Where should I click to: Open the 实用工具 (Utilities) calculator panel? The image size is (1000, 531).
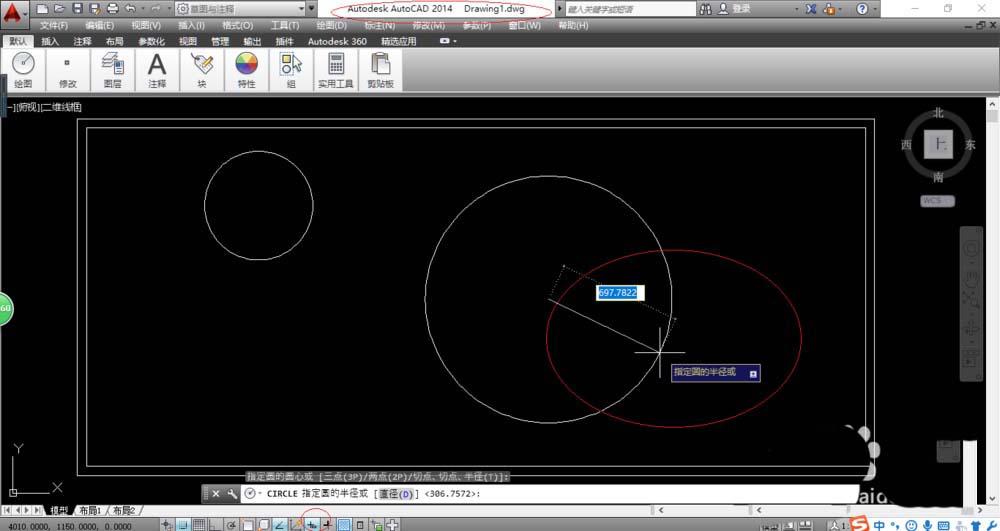coord(335,70)
